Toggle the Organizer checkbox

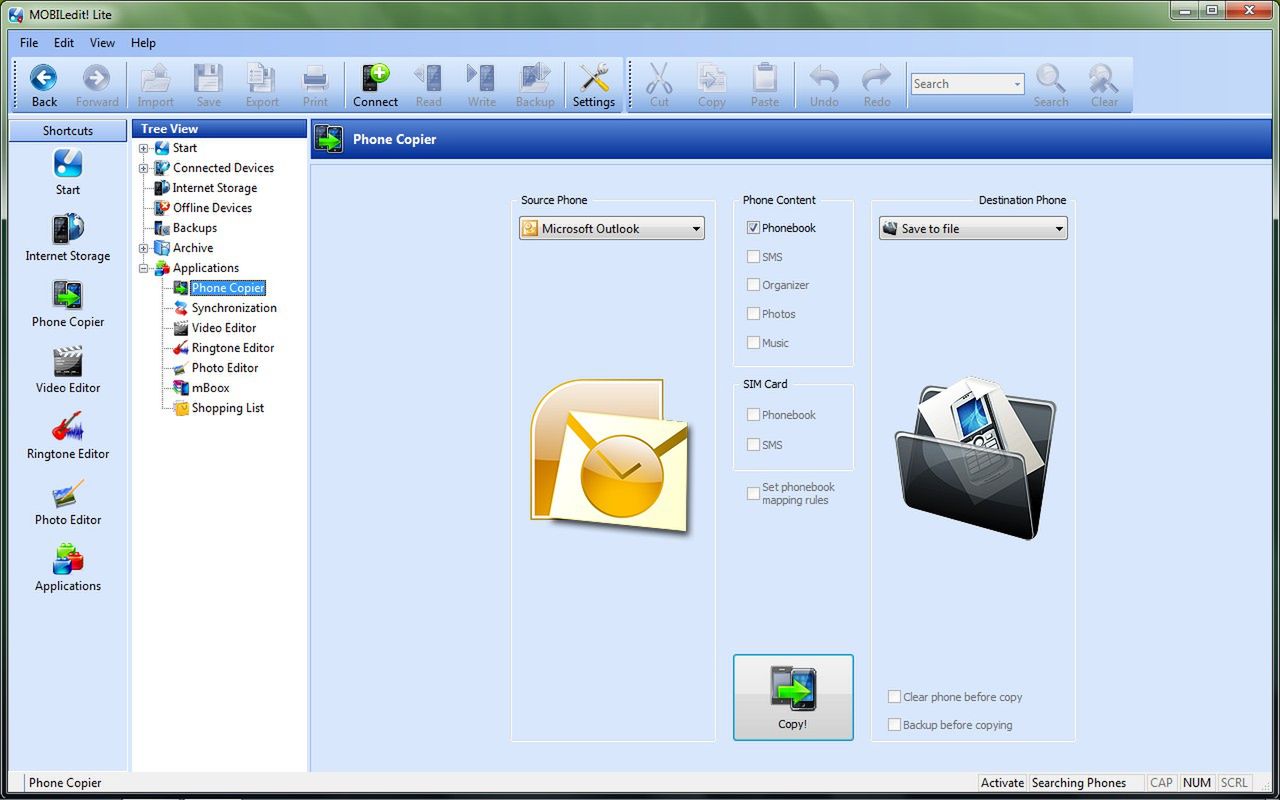coord(753,285)
